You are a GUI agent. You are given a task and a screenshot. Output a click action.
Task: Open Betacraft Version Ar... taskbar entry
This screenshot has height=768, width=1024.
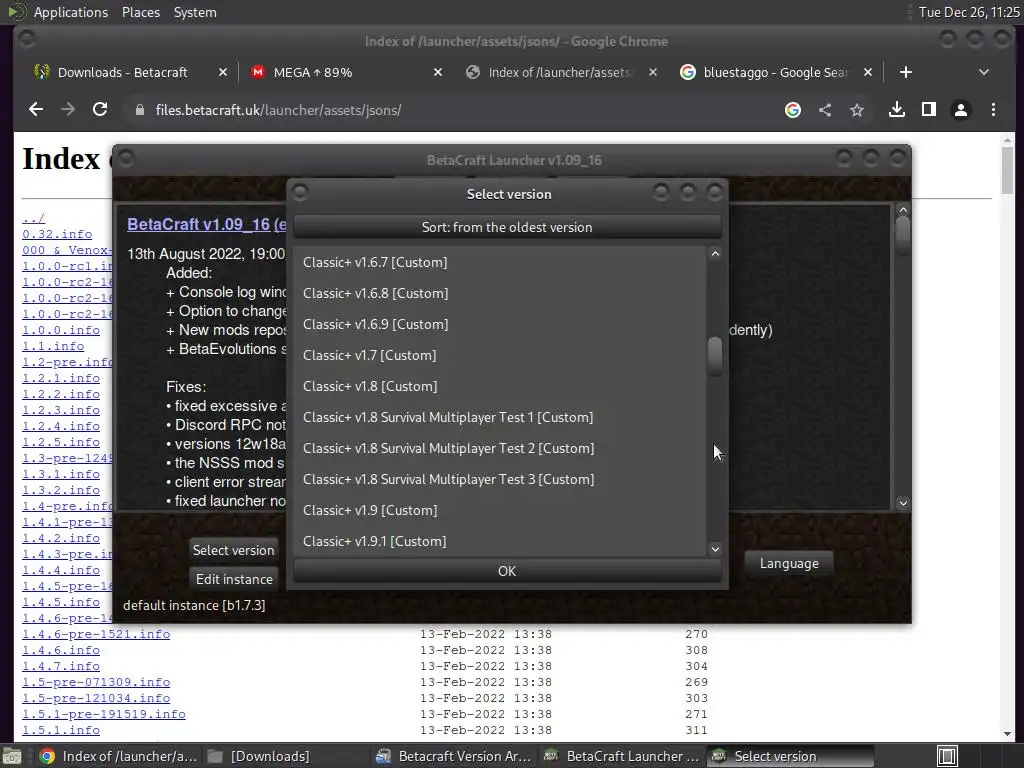point(455,756)
